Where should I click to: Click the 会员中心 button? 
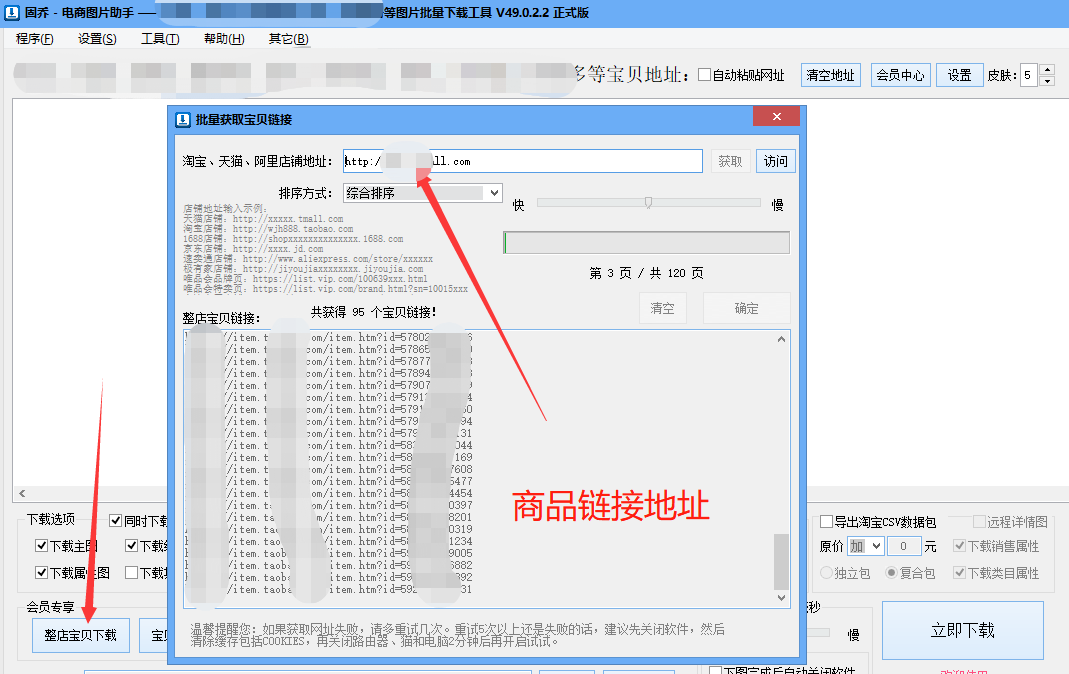[899, 74]
